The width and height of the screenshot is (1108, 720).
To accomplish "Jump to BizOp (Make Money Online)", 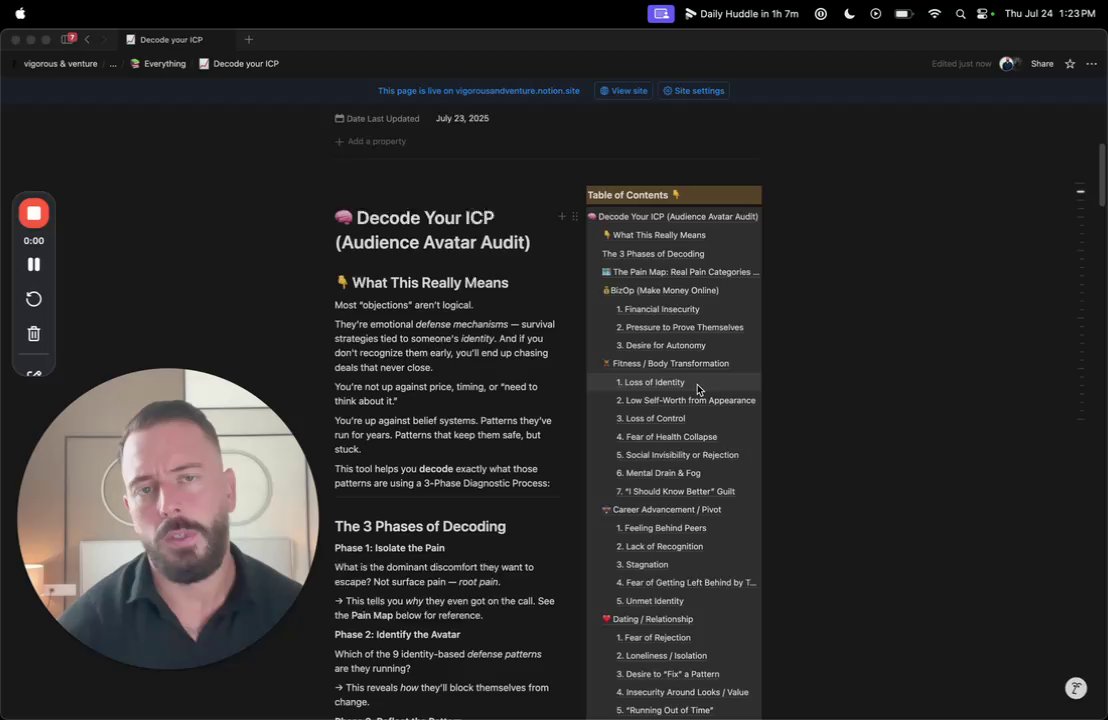I will pos(660,290).
